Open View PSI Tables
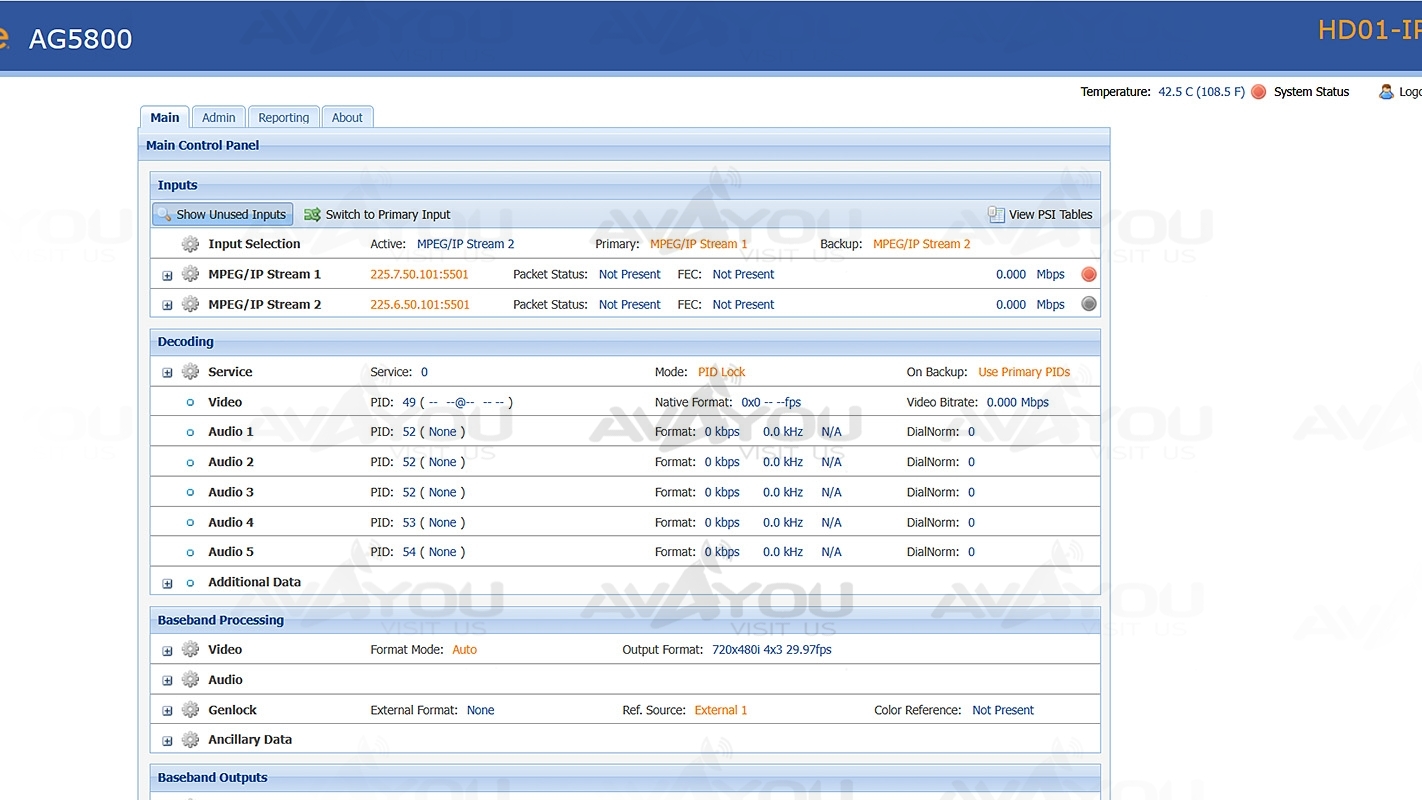The image size is (1422, 800). [x=1039, y=214]
